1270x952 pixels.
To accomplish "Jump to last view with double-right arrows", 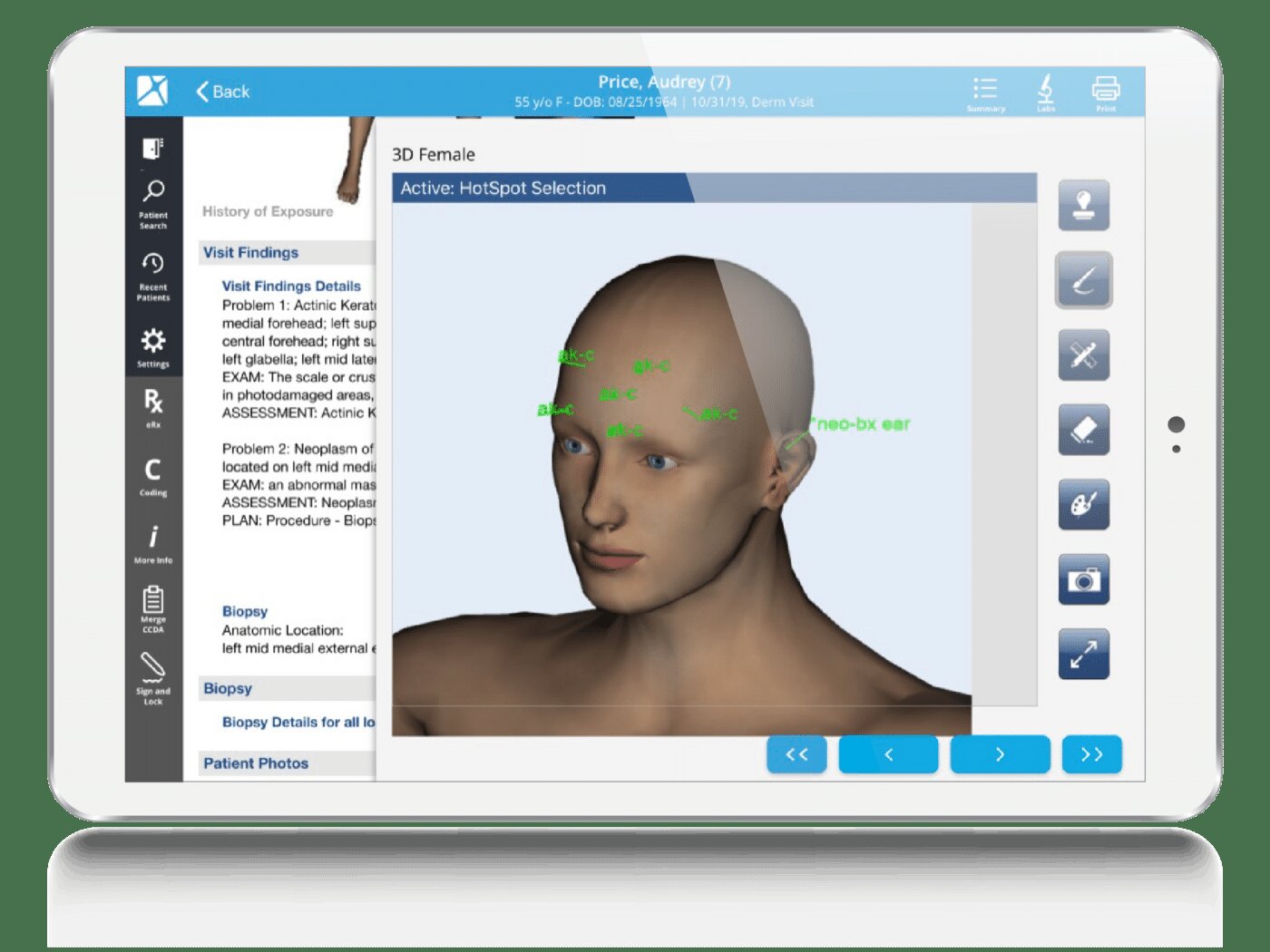I will (1091, 754).
